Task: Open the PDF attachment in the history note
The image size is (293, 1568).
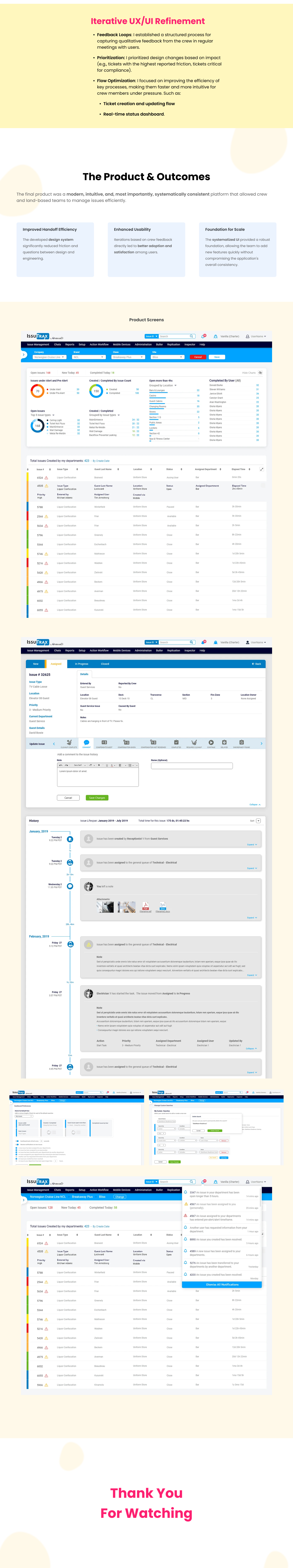Action: pyautogui.click(x=146, y=906)
